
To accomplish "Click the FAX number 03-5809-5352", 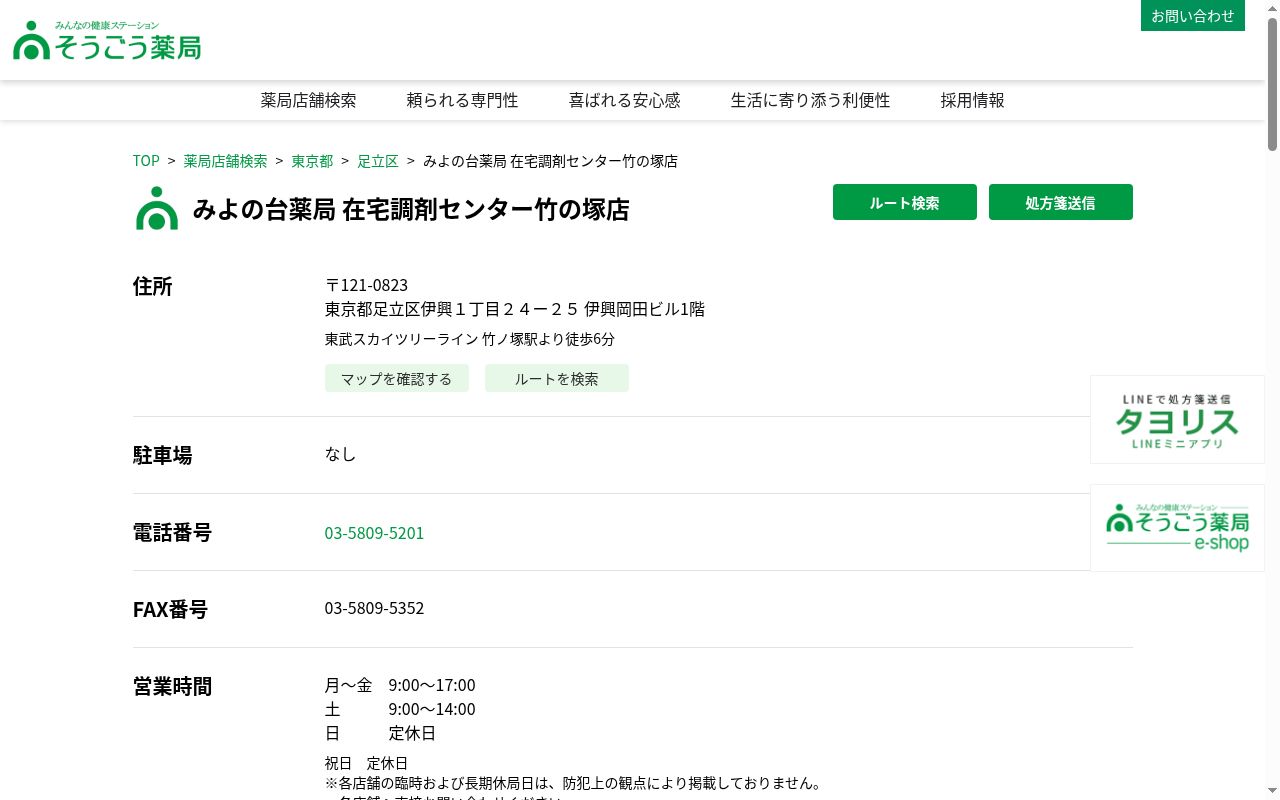I will click(375, 608).
